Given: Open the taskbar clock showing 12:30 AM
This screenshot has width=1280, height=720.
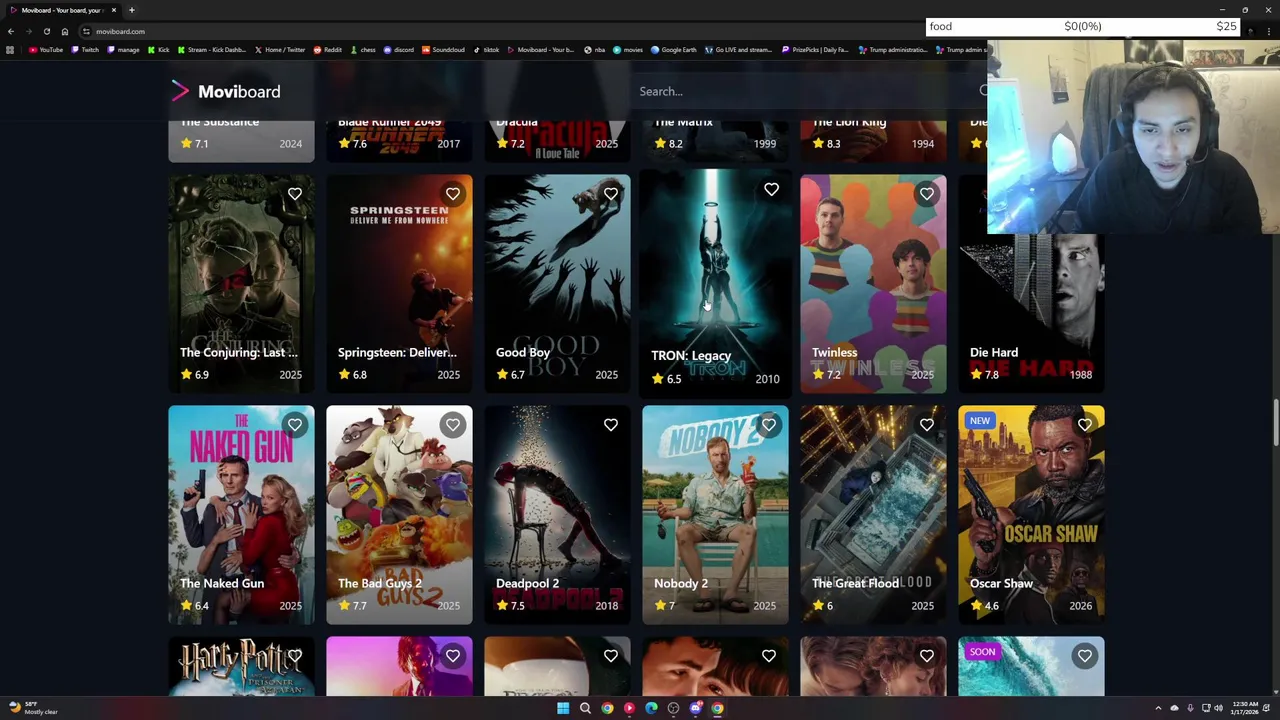Looking at the screenshot, I should click(1245, 708).
